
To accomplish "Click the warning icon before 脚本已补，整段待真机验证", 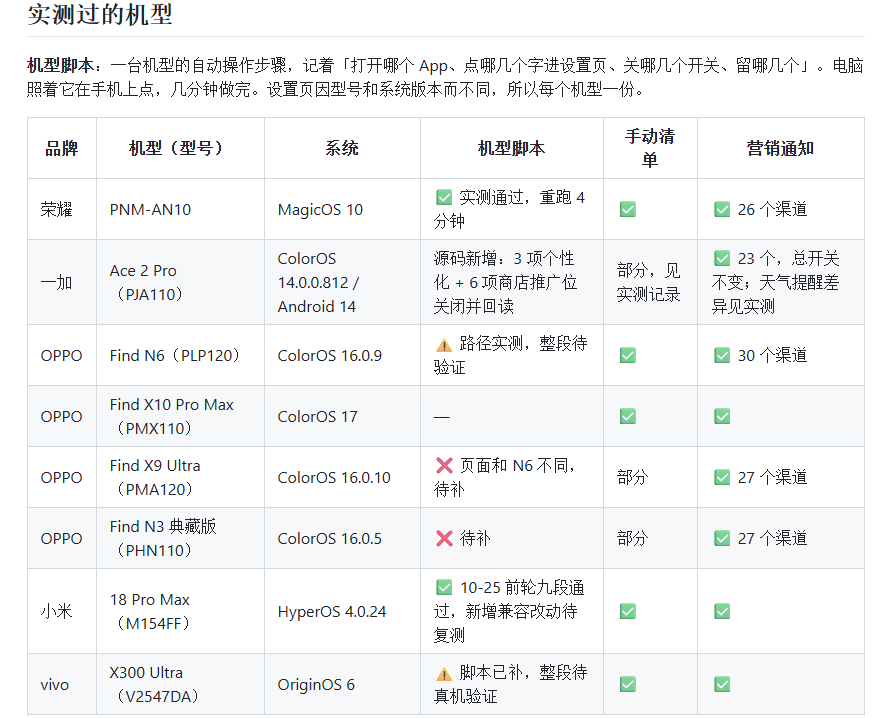I will click(443, 673).
